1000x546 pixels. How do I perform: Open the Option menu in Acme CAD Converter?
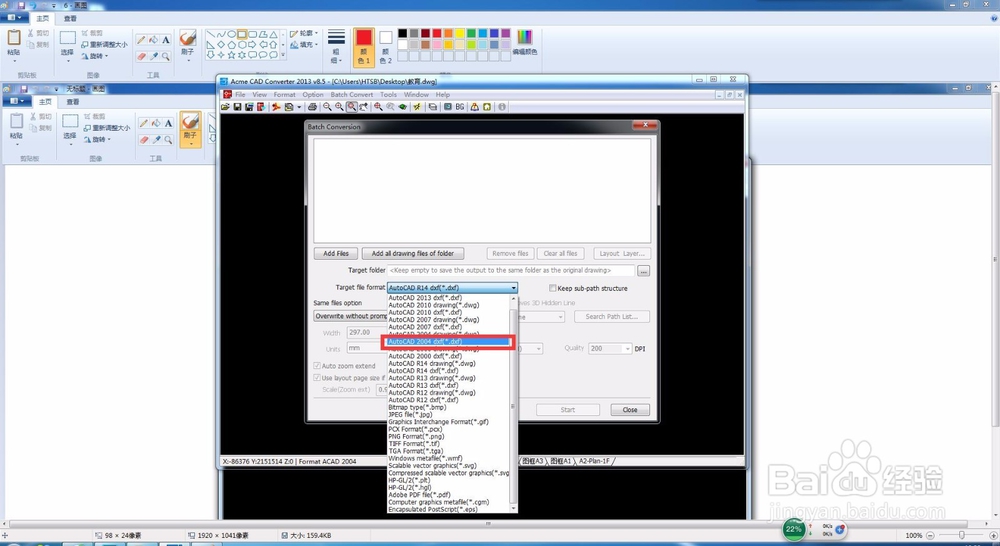tap(312, 94)
